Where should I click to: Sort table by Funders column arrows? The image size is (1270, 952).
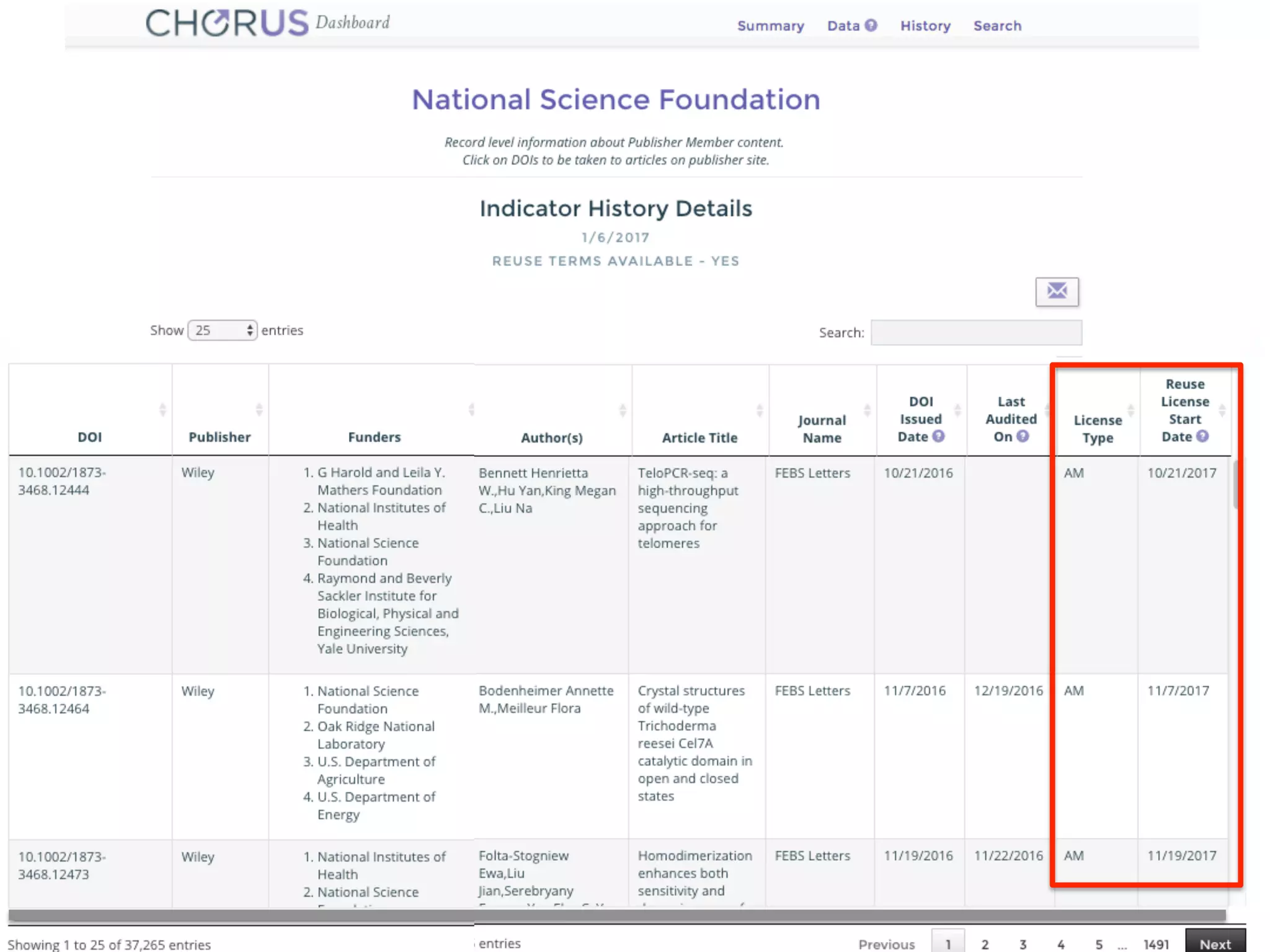pos(471,410)
